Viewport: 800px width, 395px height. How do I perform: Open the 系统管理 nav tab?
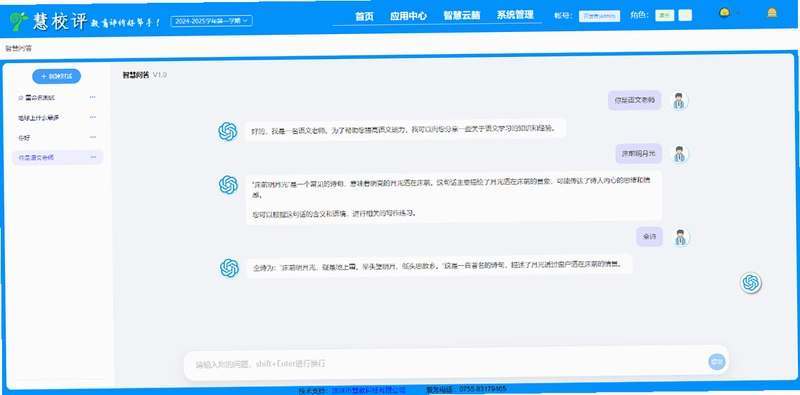tap(515, 15)
